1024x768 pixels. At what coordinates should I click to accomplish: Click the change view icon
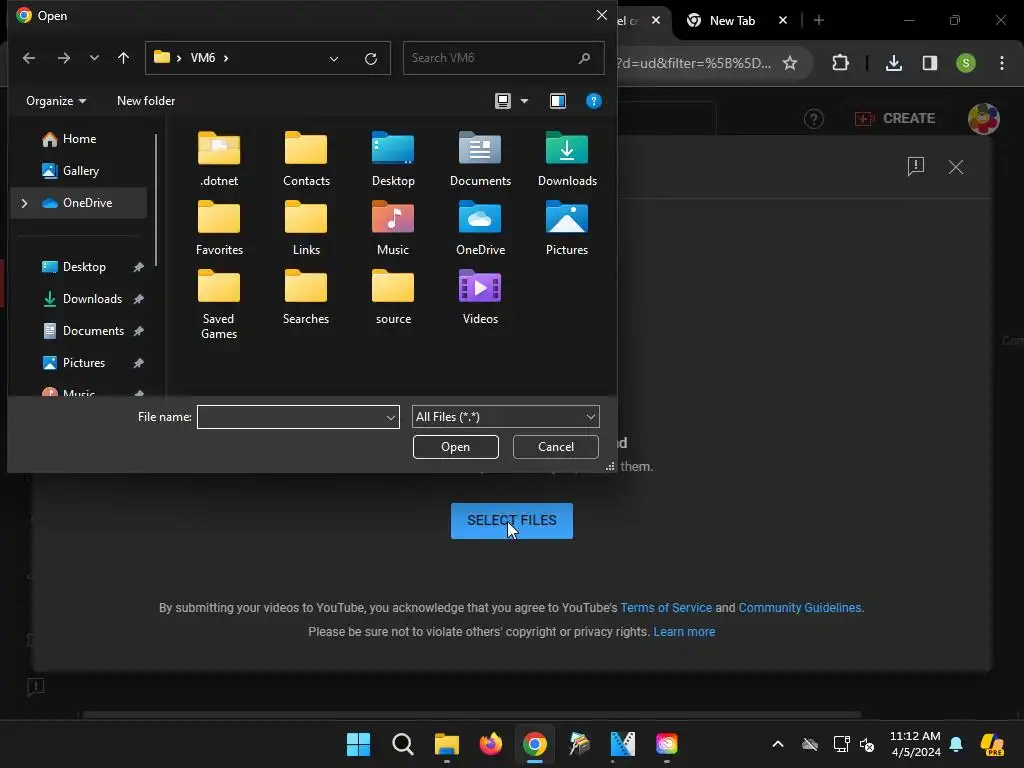tap(503, 101)
